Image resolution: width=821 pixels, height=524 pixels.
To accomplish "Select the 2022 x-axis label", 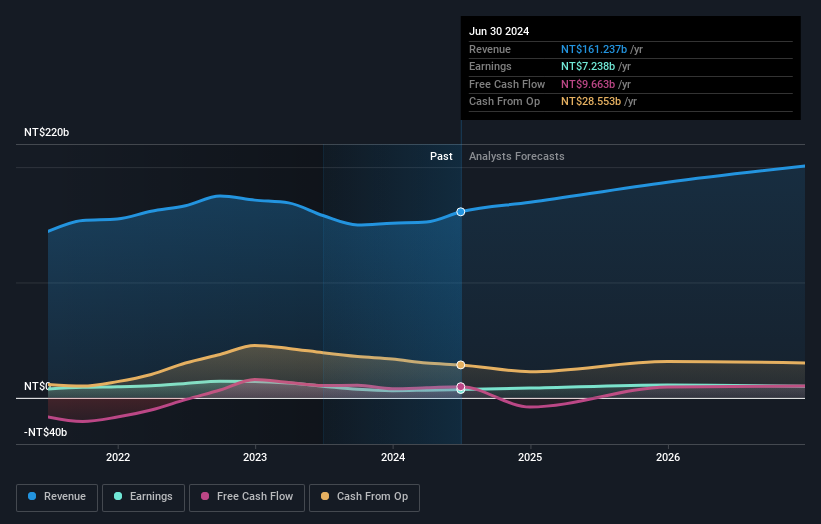I will coord(118,457).
